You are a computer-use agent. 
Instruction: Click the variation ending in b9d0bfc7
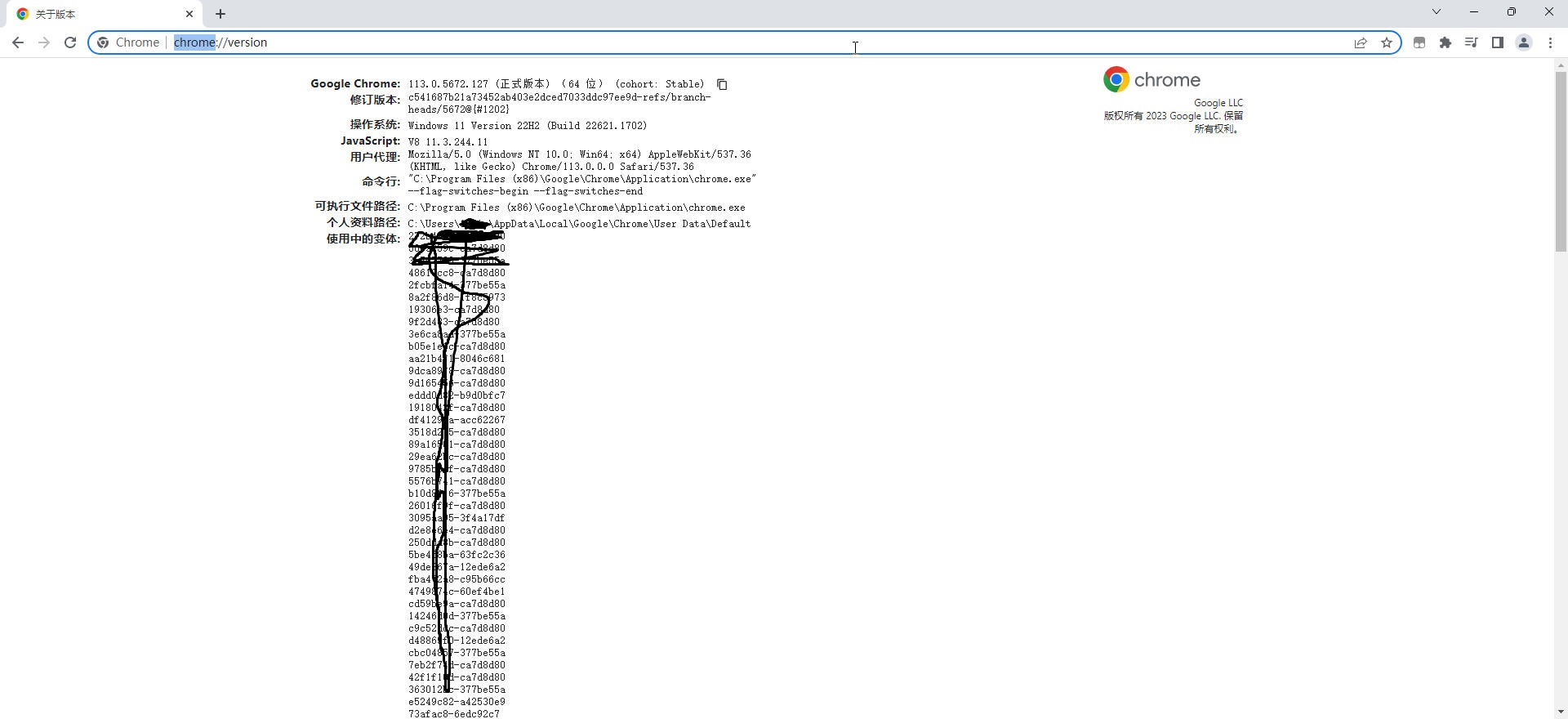(457, 395)
